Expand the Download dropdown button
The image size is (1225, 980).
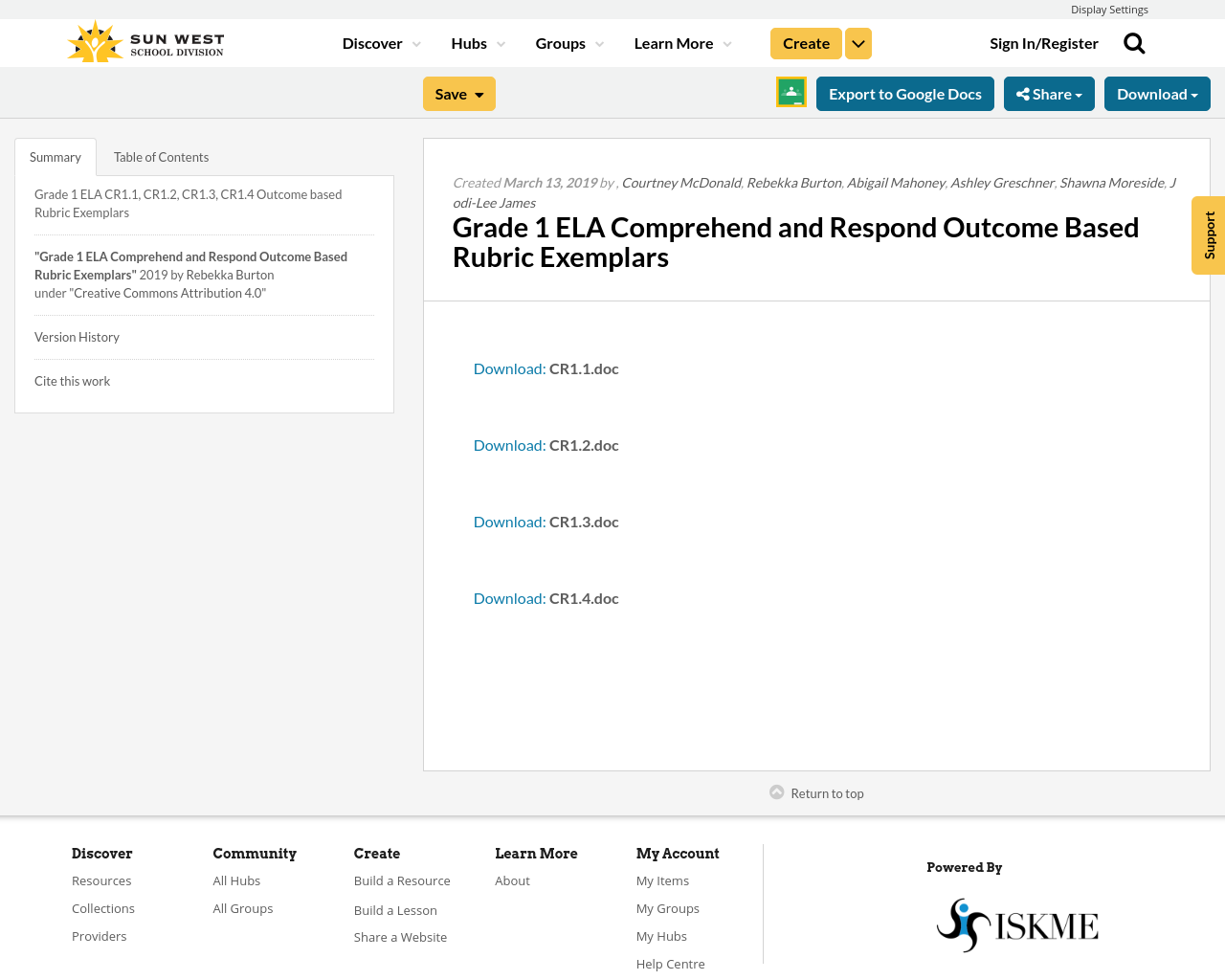click(1156, 94)
